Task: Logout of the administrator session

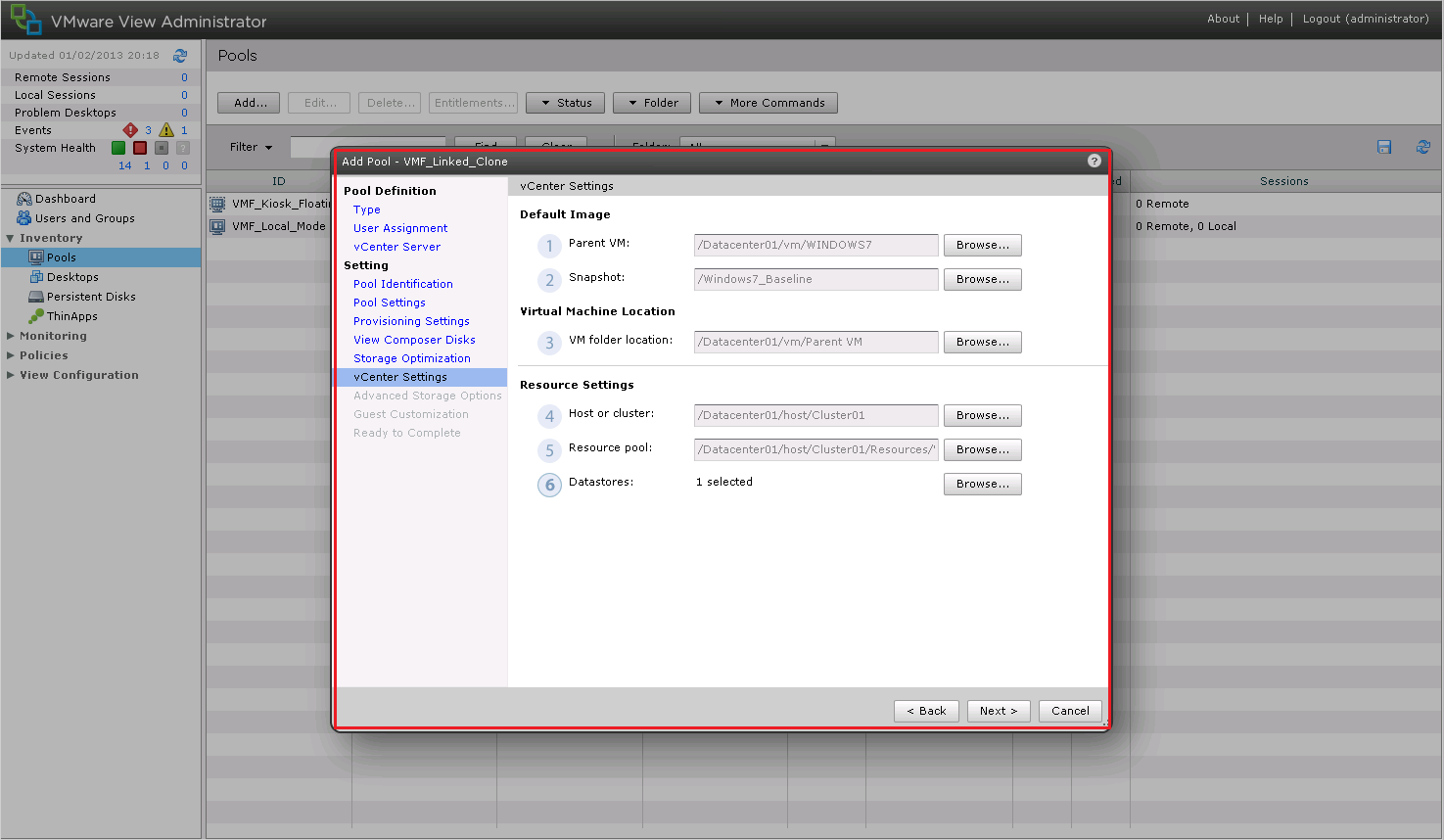Action: click(1365, 18)
